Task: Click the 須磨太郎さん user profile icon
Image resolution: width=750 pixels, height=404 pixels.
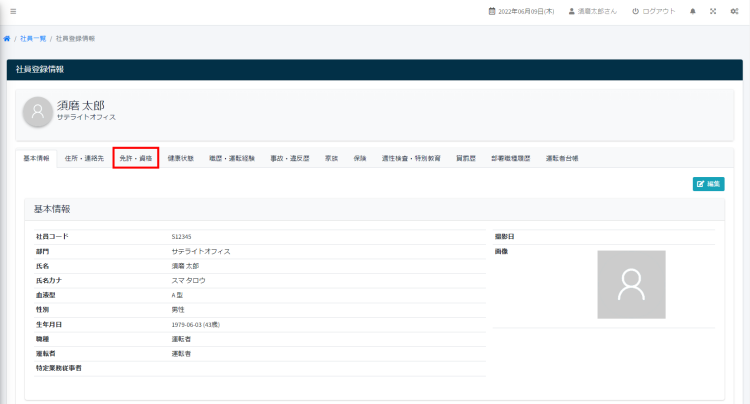Action: [x=571, y=11]
